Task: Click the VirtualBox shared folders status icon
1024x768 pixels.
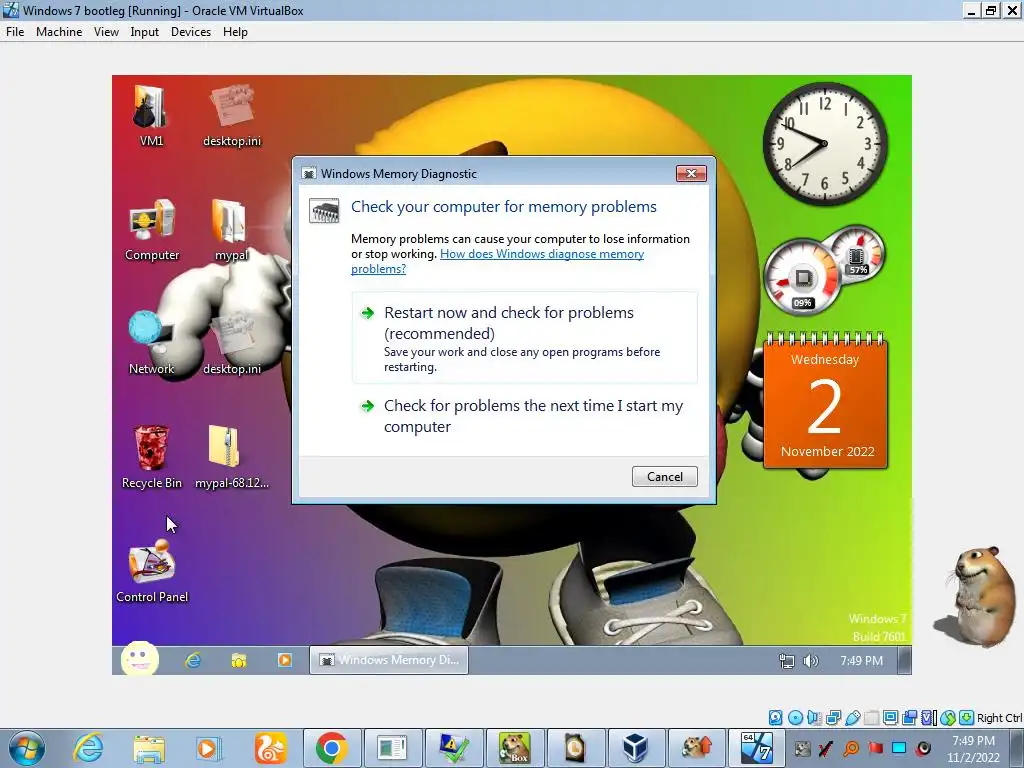Action: [871, 718]
